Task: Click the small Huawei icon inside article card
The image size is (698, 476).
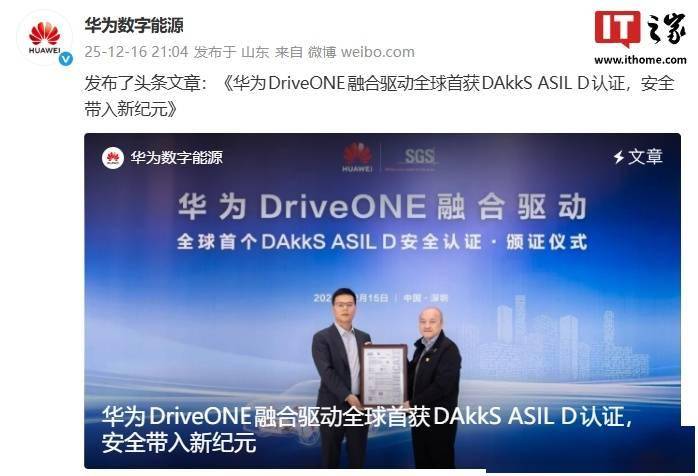Action: point(113,158)
